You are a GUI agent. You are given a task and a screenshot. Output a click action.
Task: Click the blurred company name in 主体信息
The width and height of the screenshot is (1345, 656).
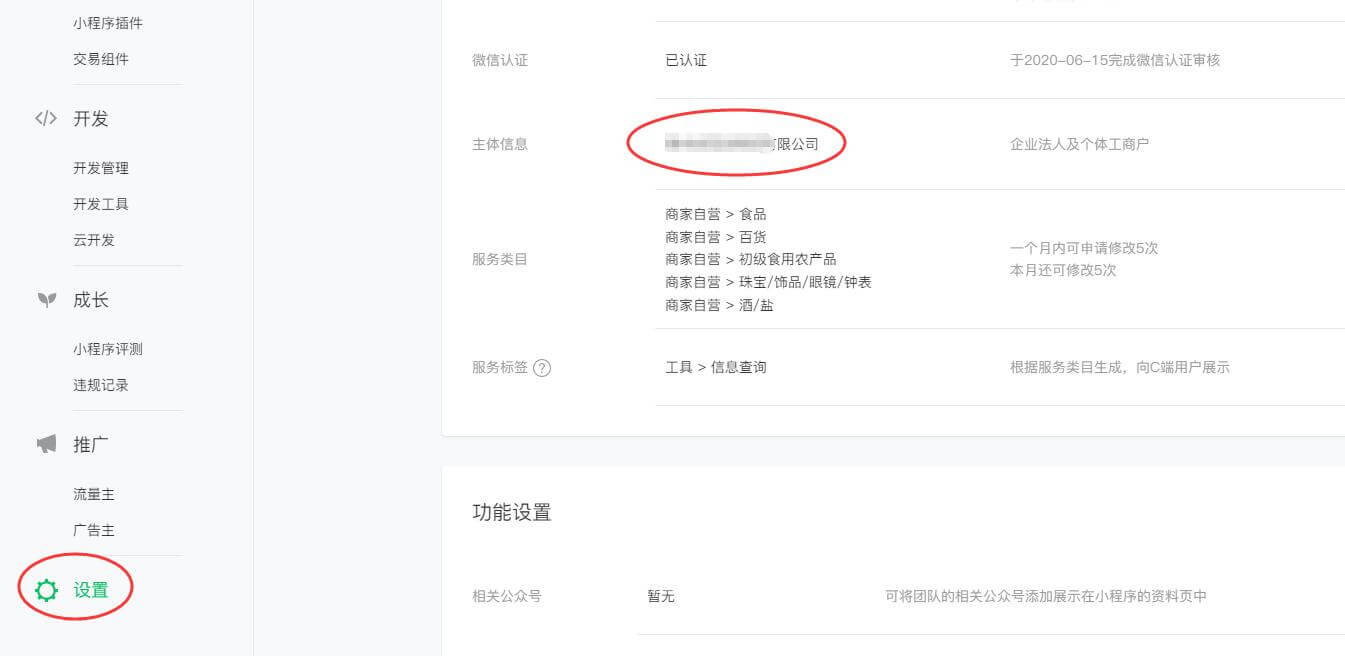(x=742, y=144)
